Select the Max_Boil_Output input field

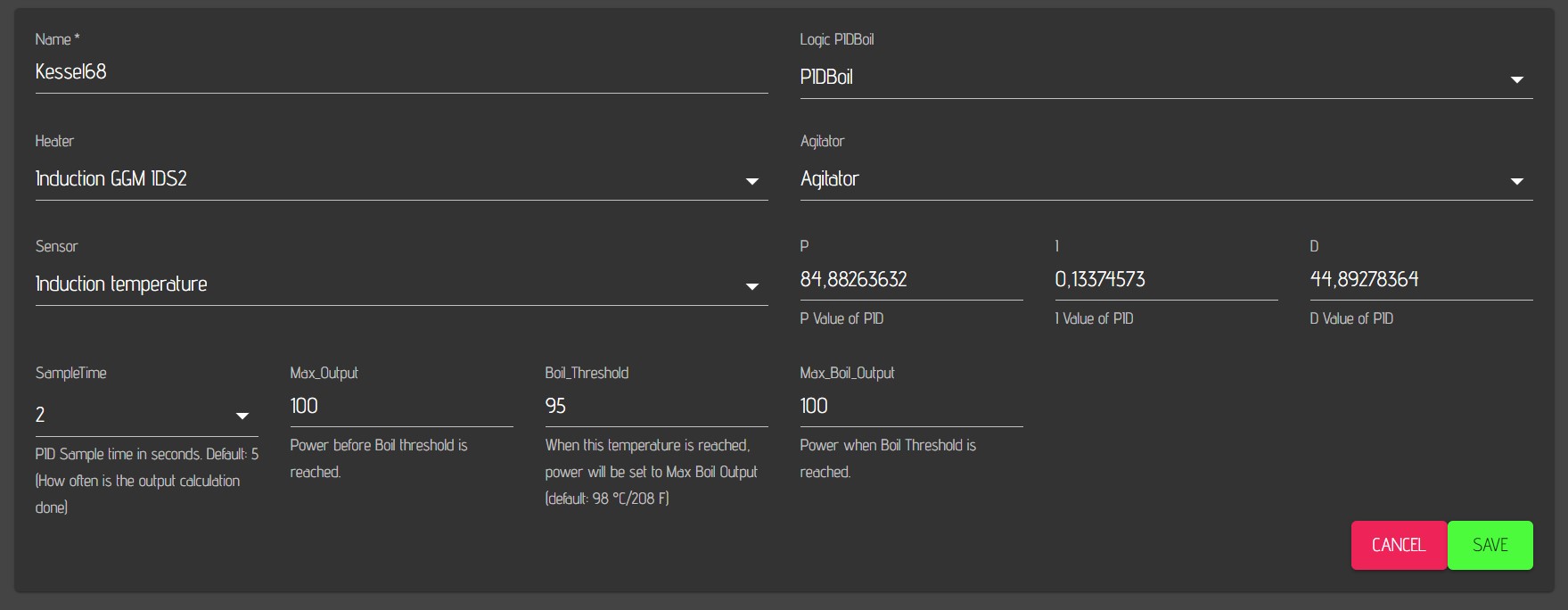tap(910, 407)
